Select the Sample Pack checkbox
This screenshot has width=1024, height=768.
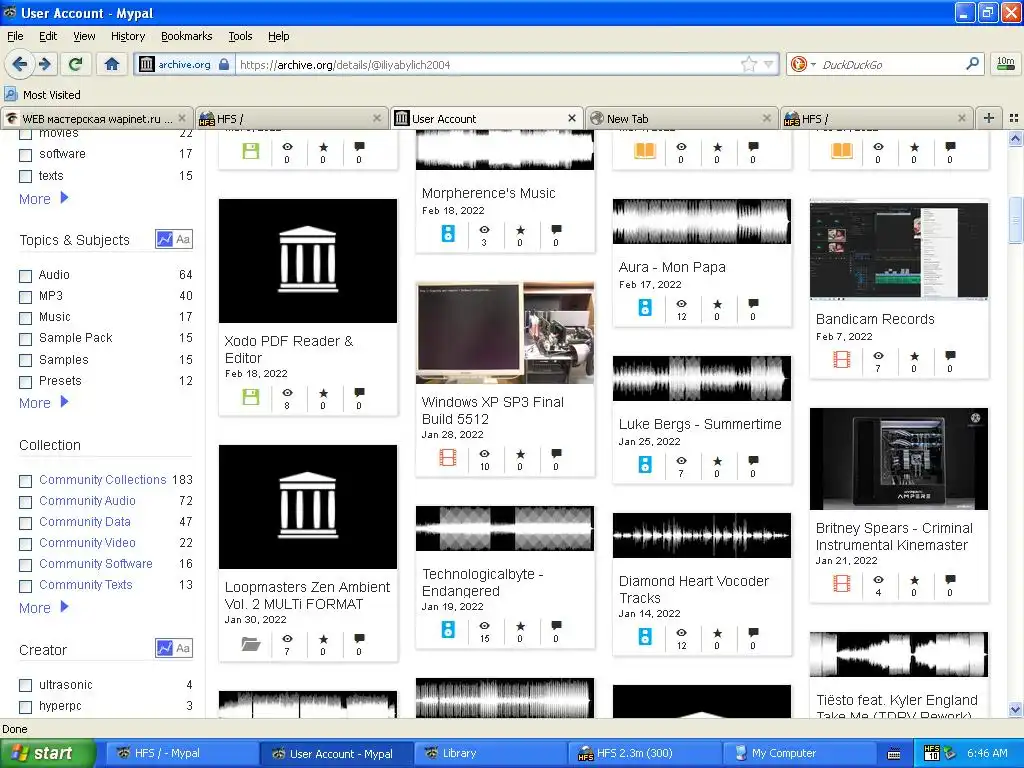pos(25,339)
